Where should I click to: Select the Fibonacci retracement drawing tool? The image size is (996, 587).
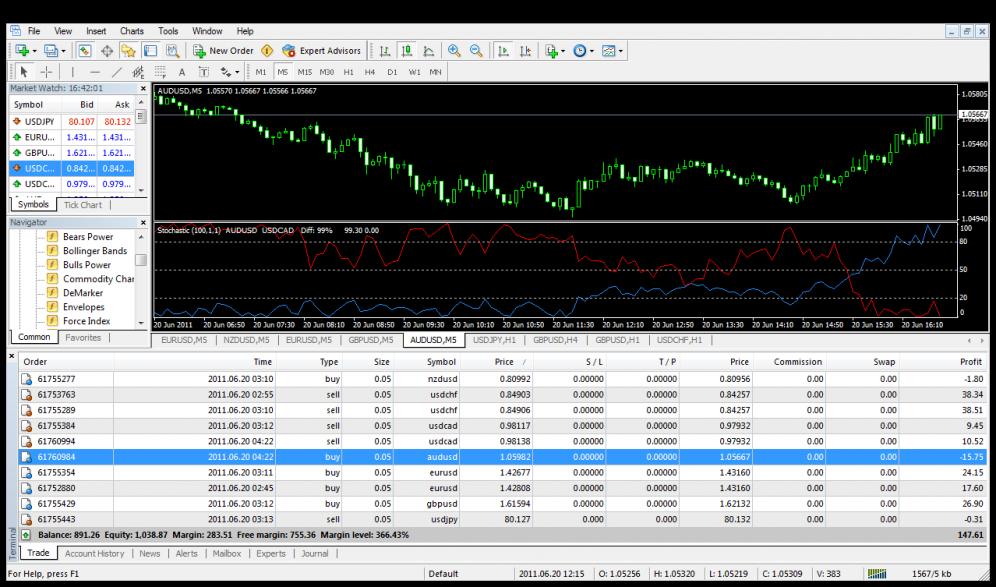[158, 73]
